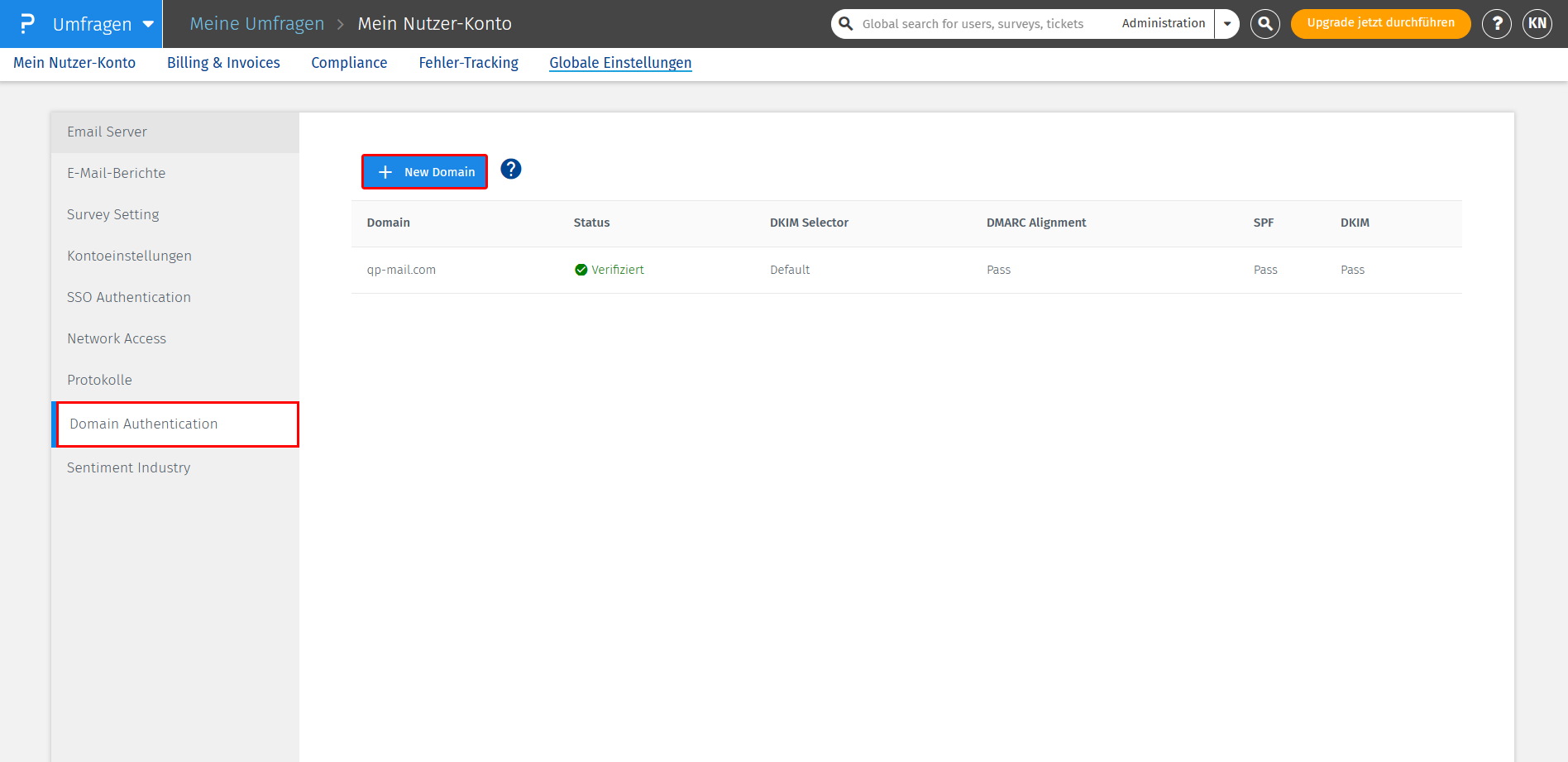The image size is (1568, 762).
Task: Click the Verifiziert status text
Action: (x=618, y=271)
